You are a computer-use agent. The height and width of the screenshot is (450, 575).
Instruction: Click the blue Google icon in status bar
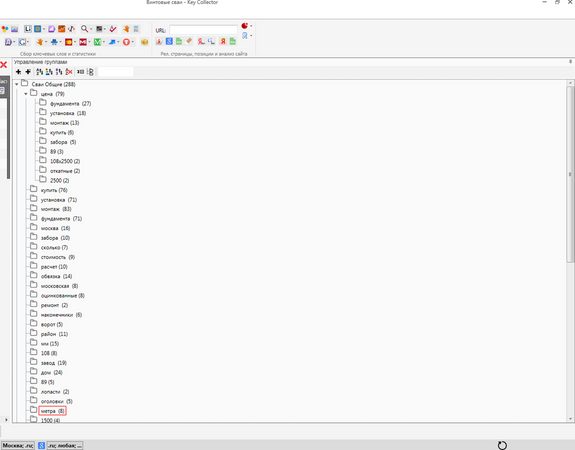point(41,445)
